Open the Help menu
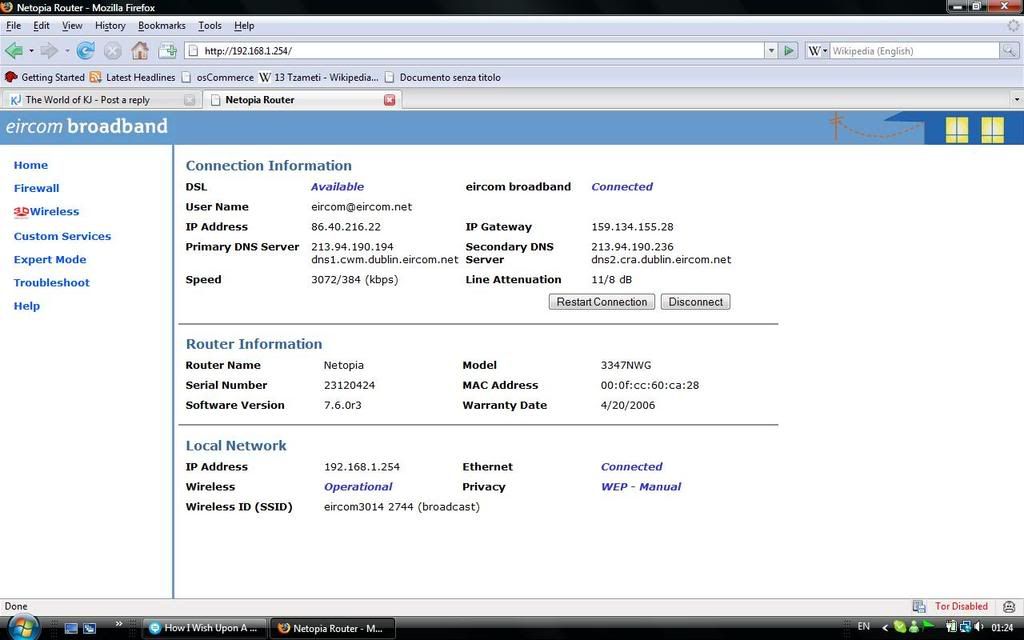The height and width of the screenshot is (640, 1024). click(x=244, y=25)
